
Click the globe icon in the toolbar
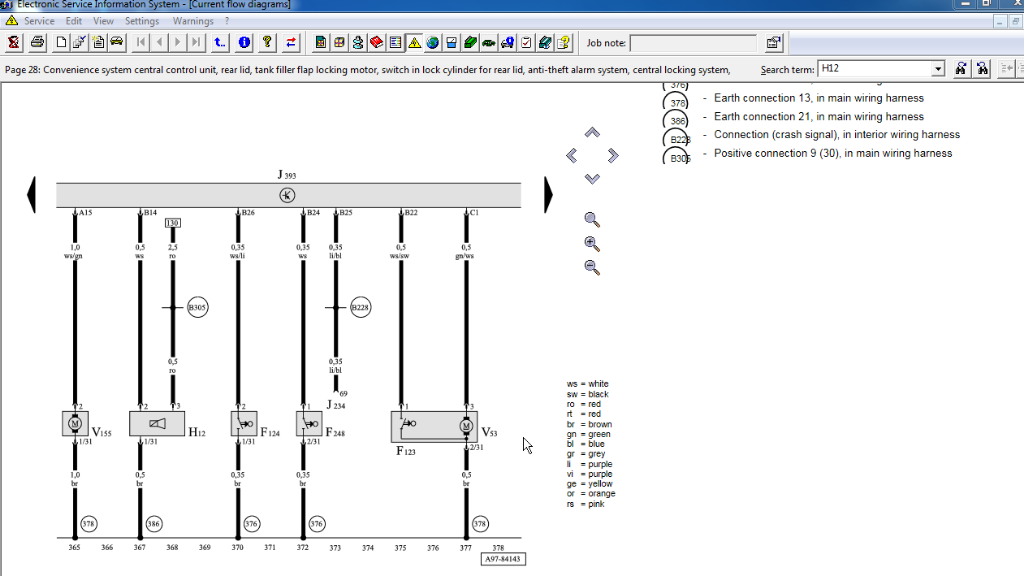click(x=433, y=42)
